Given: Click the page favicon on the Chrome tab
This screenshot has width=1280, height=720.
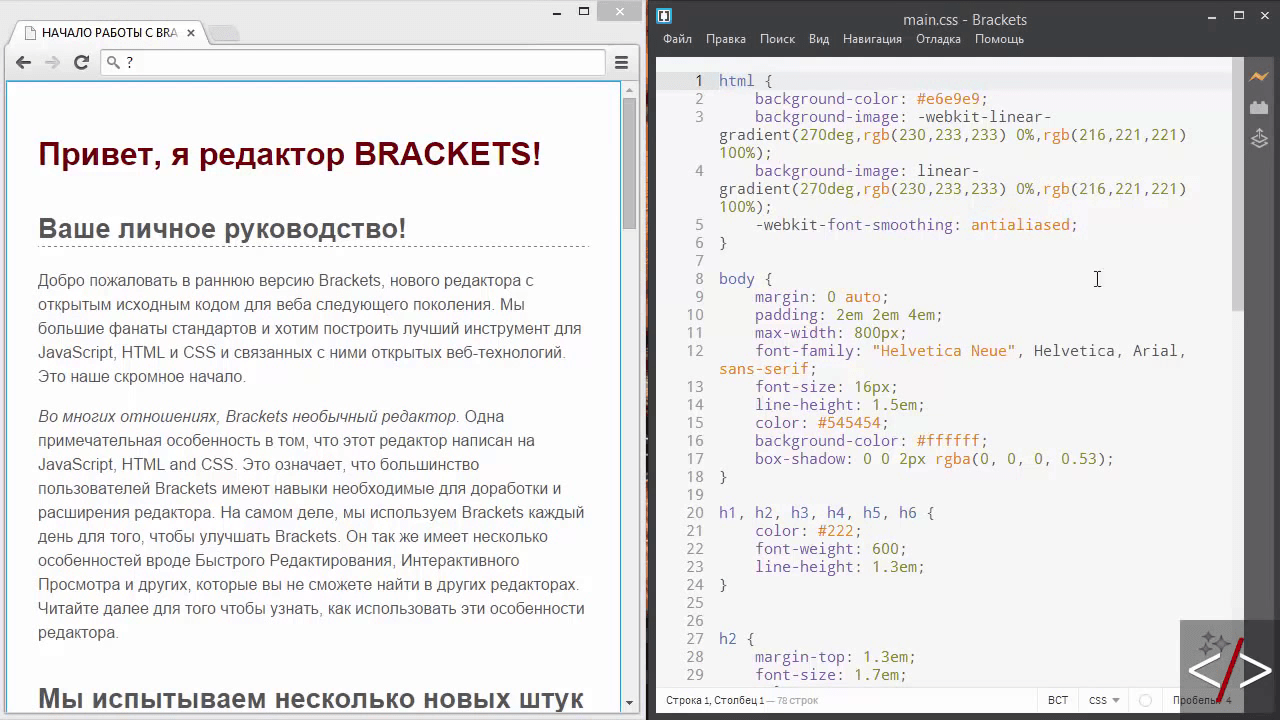Looking at the screenshot, I should tap(30, 33).
